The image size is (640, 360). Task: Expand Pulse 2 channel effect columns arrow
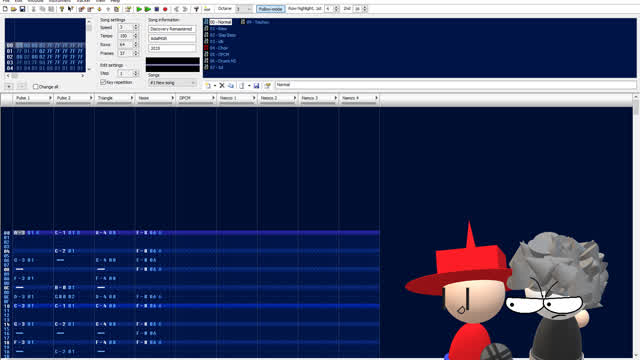tap(91, 98)
